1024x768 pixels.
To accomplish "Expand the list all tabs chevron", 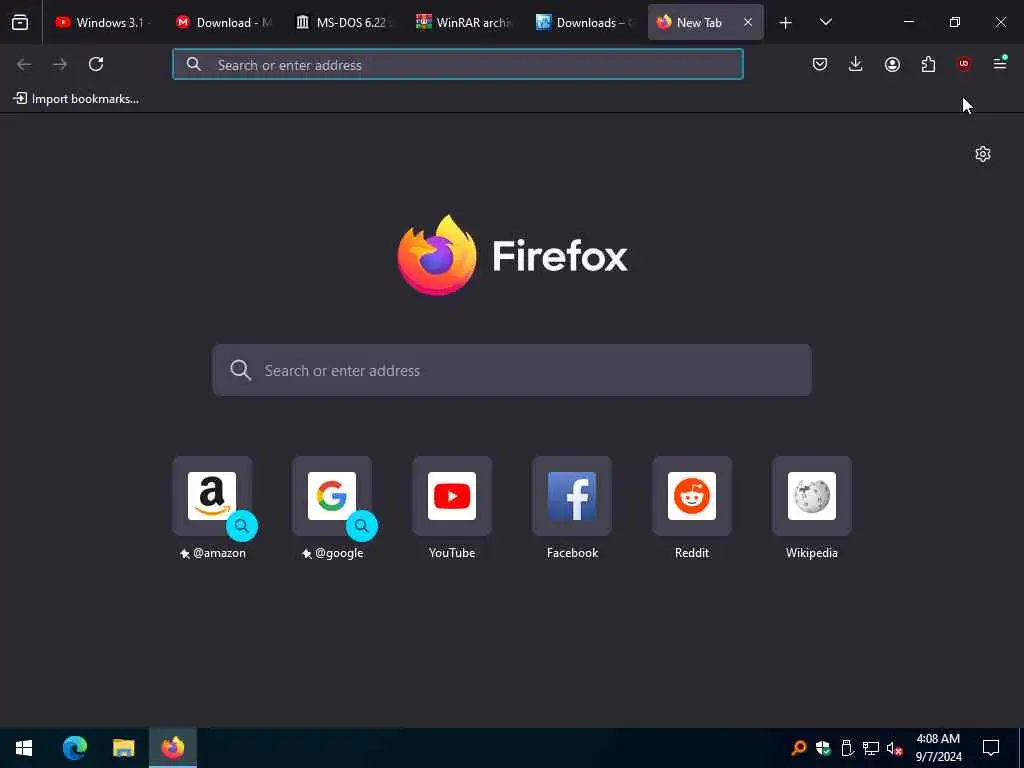I will [x=825, y=22].
